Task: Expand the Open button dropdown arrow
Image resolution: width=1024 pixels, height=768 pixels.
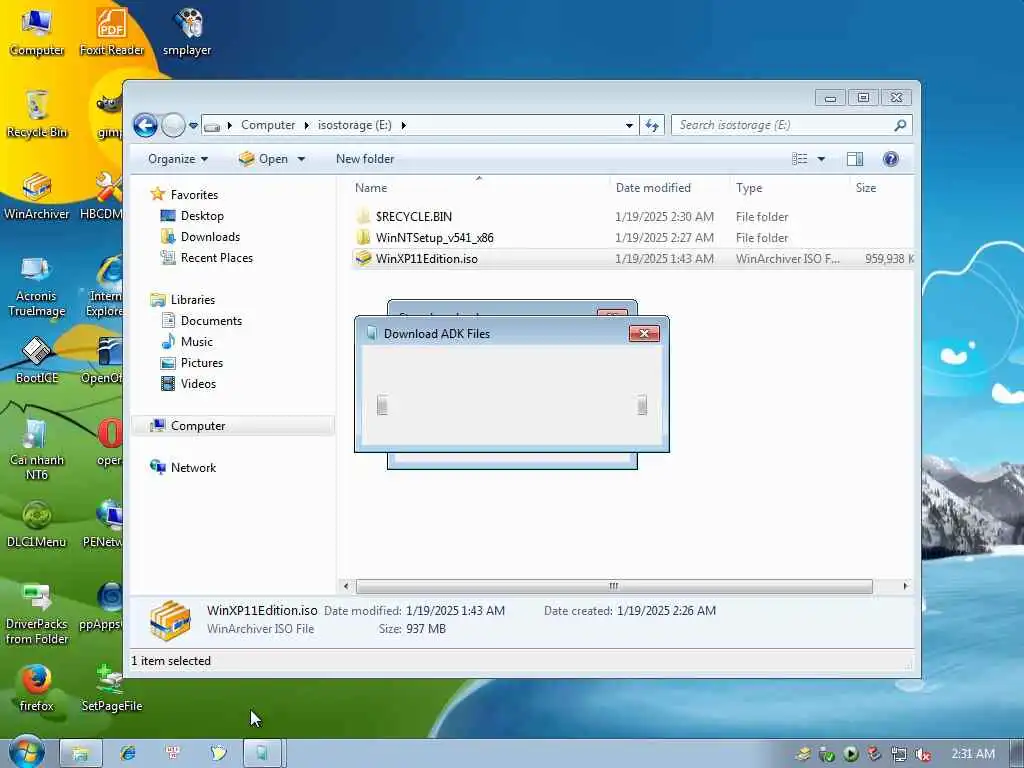Action: 301,159
